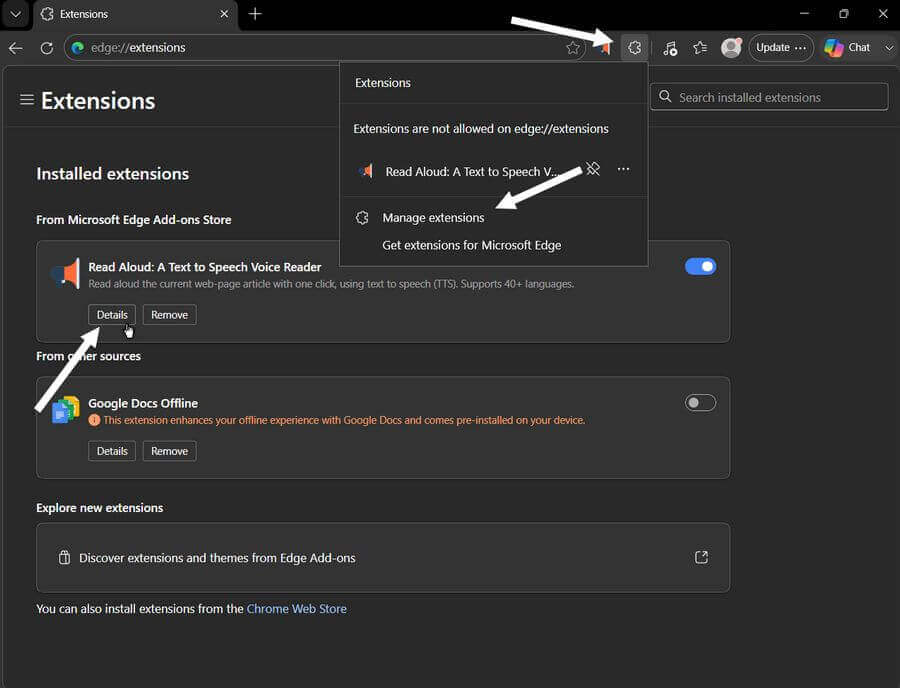Click the Edge logo in address bar
This screenshot has width=900, height=688.
pos(77,48)
